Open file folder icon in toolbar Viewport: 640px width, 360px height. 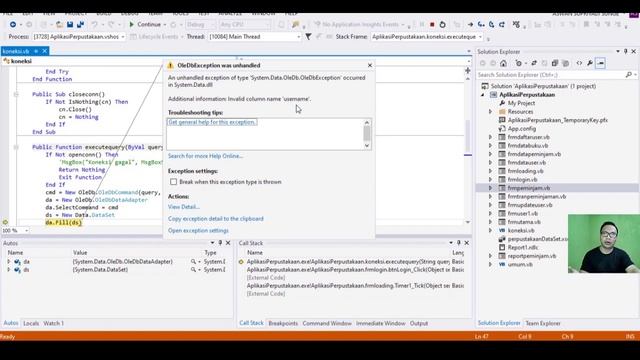coord(60,25)
